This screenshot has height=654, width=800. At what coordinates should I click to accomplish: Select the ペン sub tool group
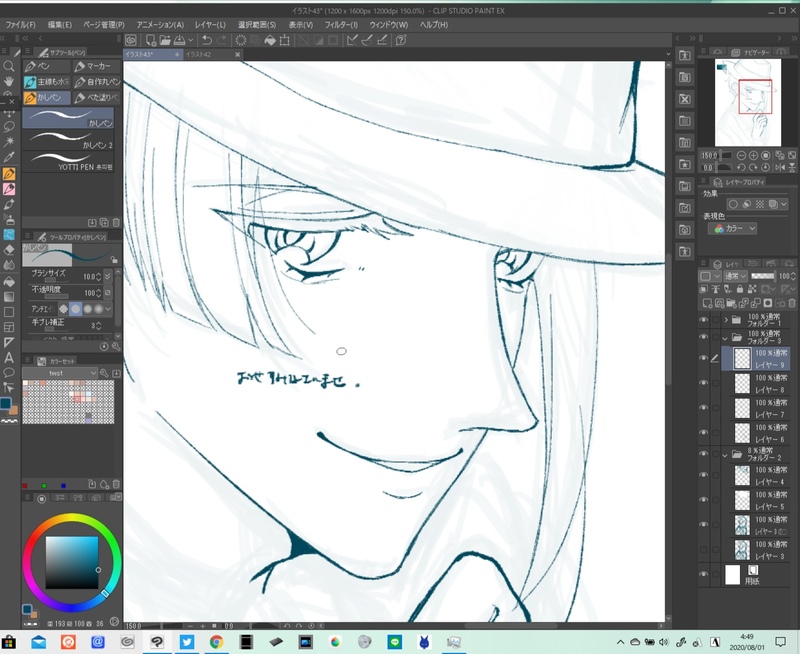pos(46,66)
